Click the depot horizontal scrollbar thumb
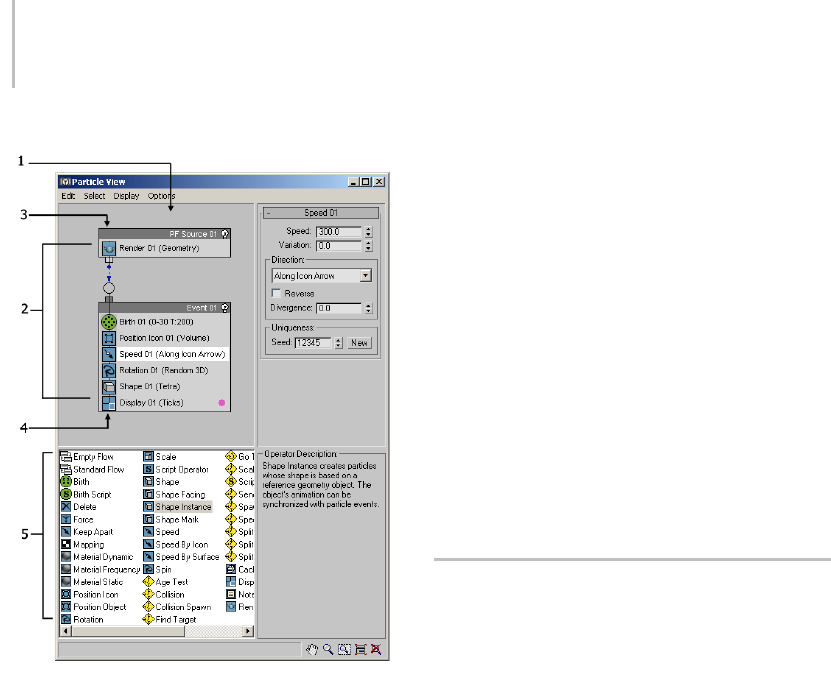This screenshot has width=831, height=673. coord(128,631)
